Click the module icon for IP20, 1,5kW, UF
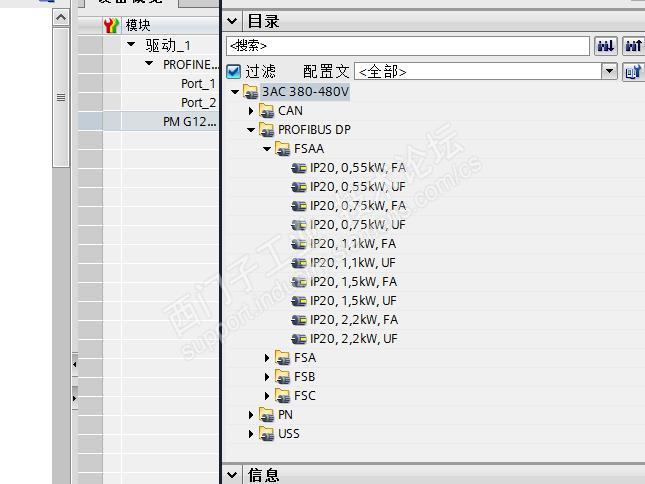The height and width of the screenshot is (484, 645). [x=299, y=301]
